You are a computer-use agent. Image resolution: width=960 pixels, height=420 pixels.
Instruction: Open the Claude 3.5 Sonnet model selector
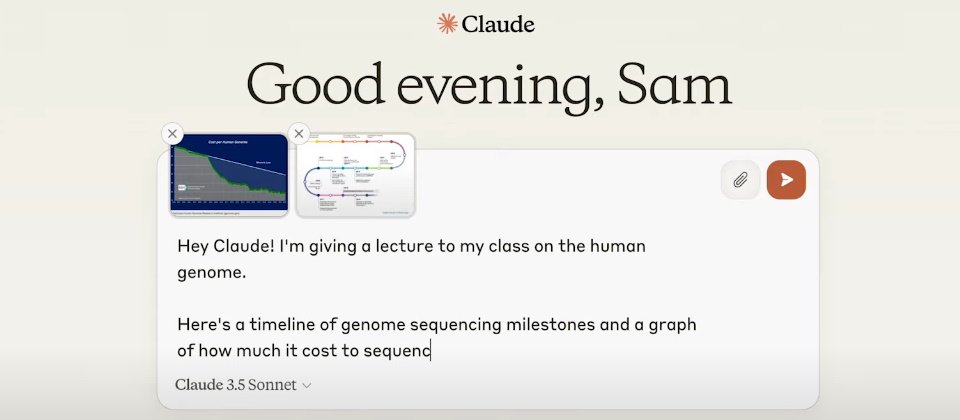[243, 385]
